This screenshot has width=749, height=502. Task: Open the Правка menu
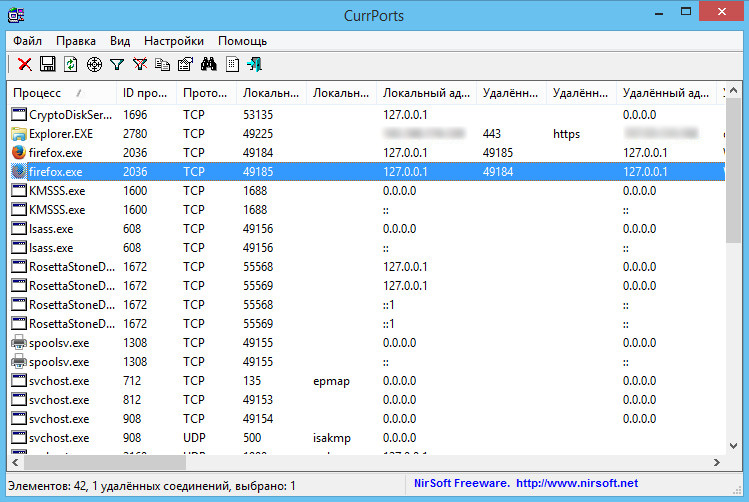(x=76, y=41)
